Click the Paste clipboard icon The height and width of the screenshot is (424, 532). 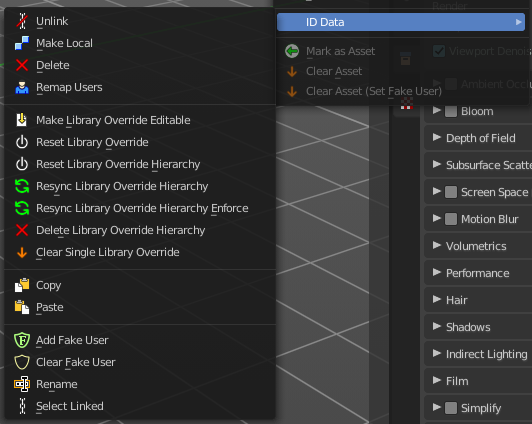(x=22, y=307)
